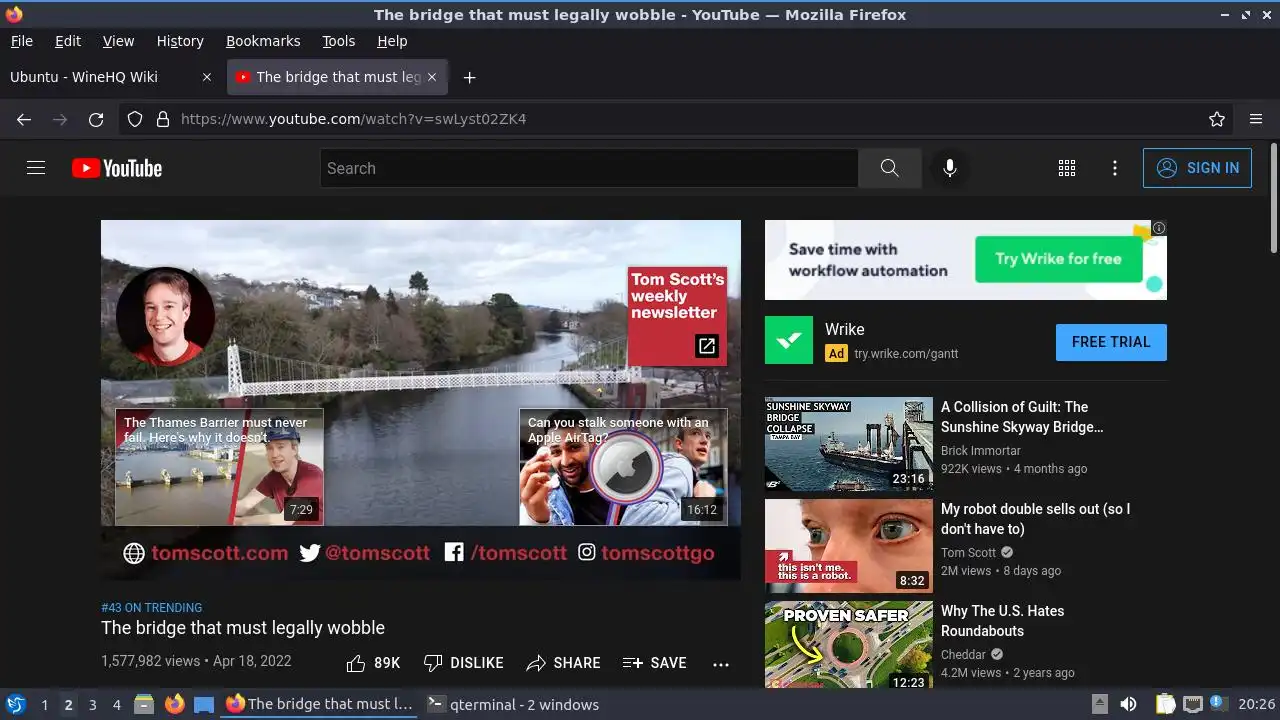Click the page vertical scrollbar

1273,198
